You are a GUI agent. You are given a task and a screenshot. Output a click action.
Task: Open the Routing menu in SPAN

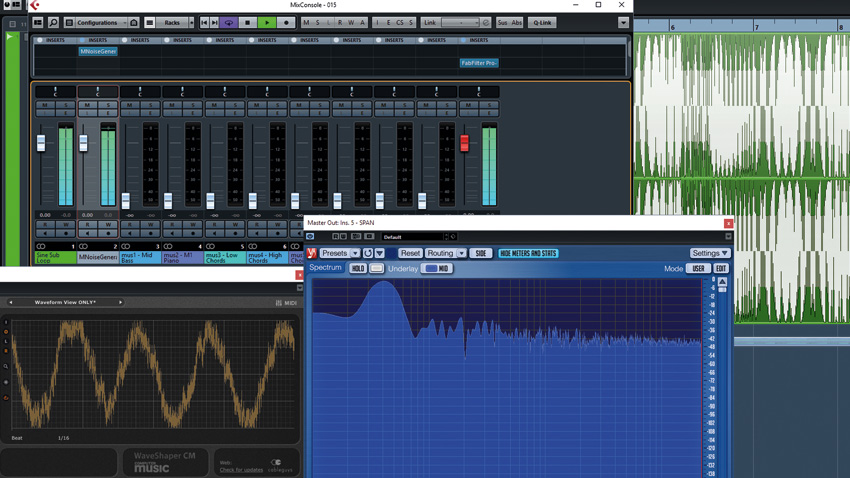pyautogui.click(x=445, y=253)
